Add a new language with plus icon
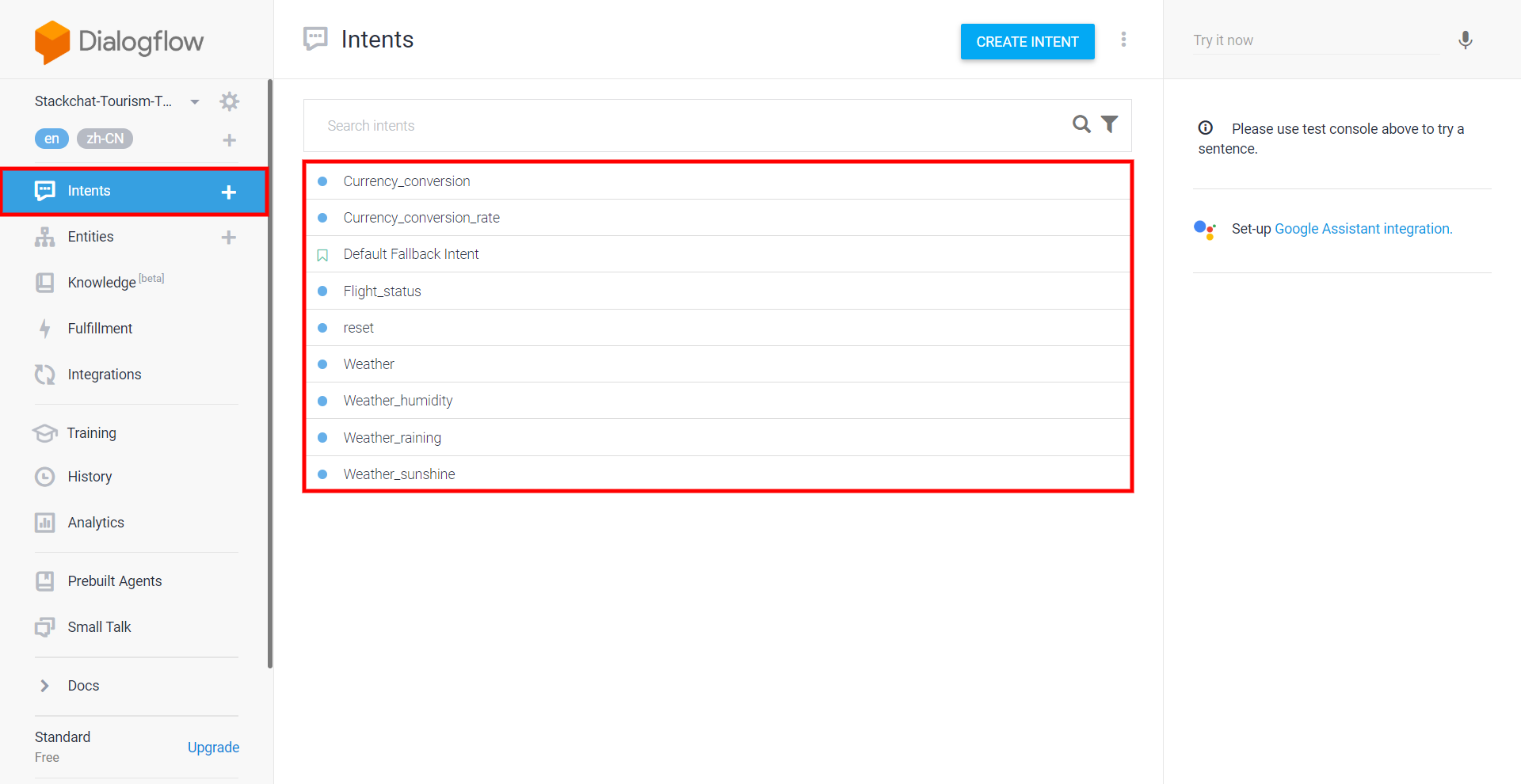Image resolution: width=1521 pixels, height=784 pixels. [230, 140]
